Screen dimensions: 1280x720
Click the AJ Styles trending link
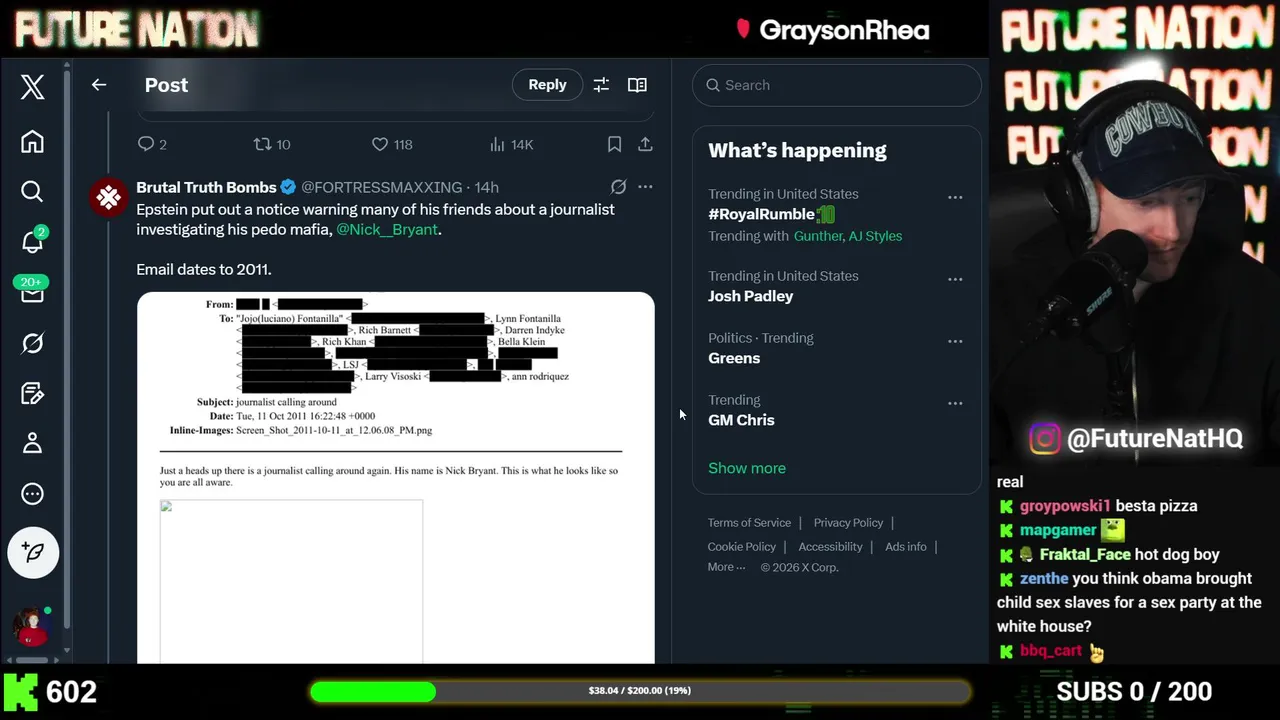point(875,236)
